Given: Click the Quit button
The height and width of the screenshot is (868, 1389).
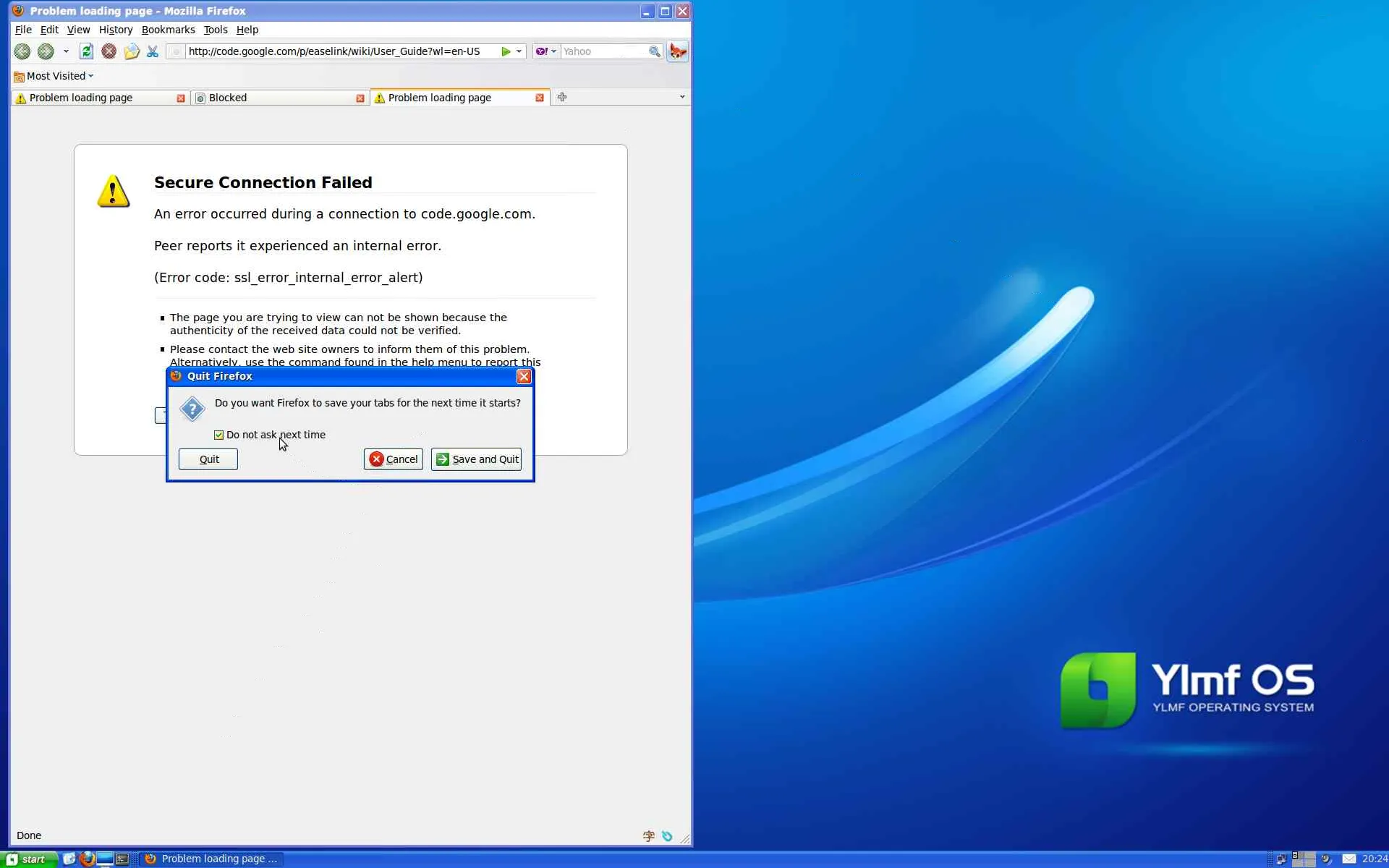Looking at the screenshot, I should click(x=208, y=459).
